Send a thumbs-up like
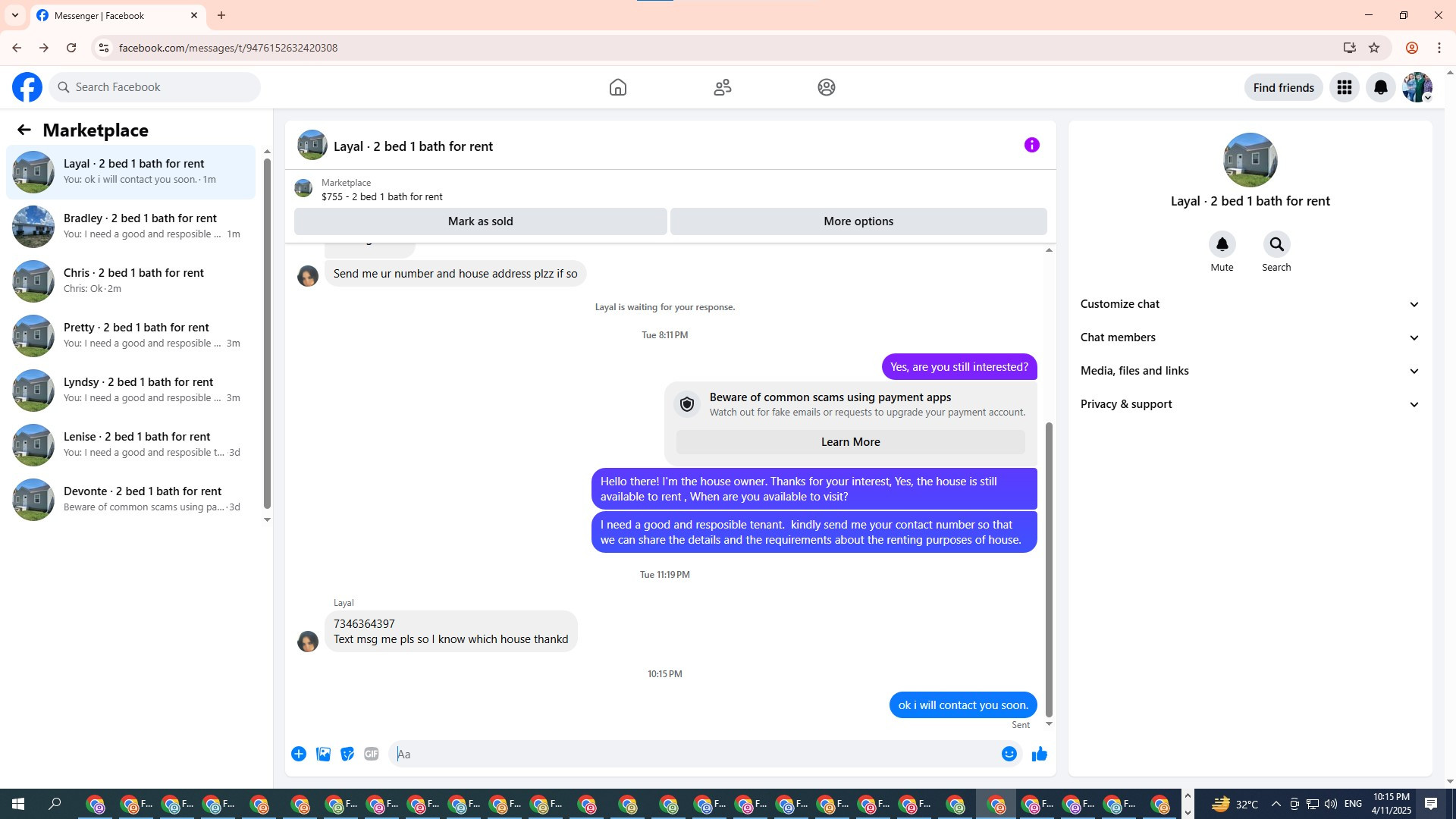Screen dimensions: 1456x819 1040,754
